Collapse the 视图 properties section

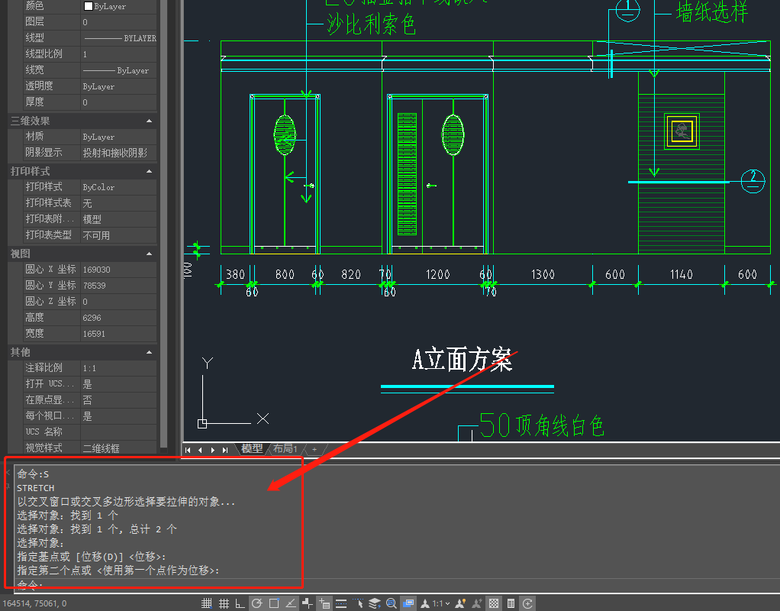[x=149, y=254]
